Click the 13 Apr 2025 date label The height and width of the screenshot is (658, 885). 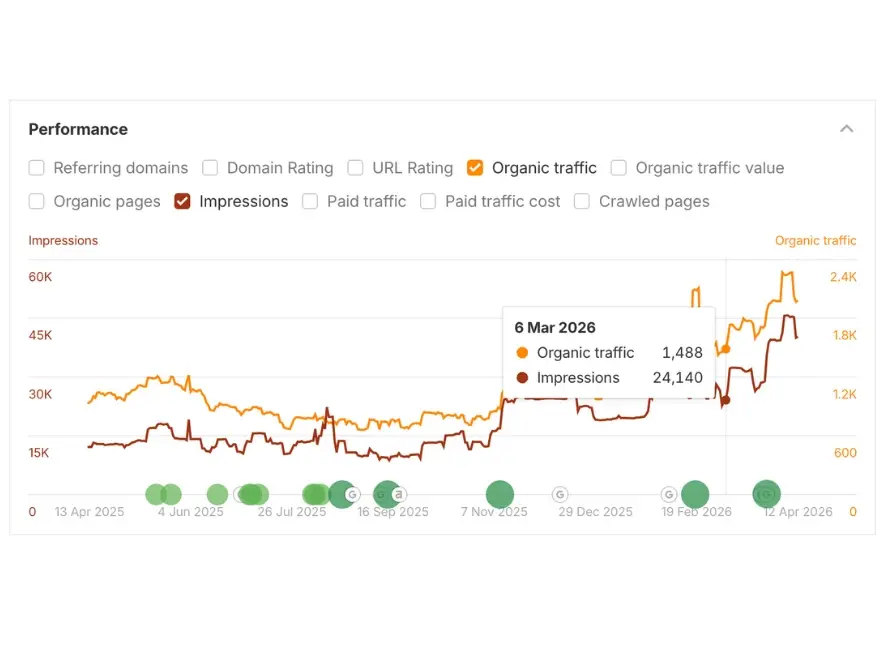pos(88,511)
